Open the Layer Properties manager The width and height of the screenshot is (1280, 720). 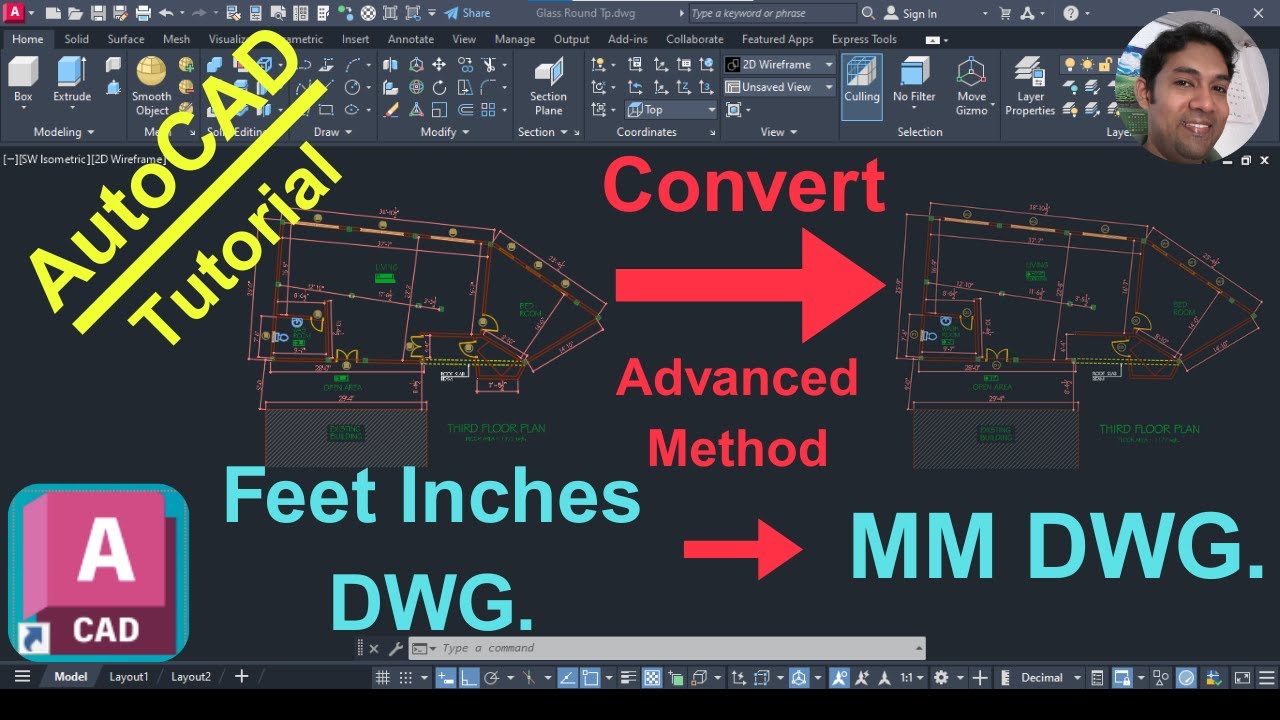1030,86
